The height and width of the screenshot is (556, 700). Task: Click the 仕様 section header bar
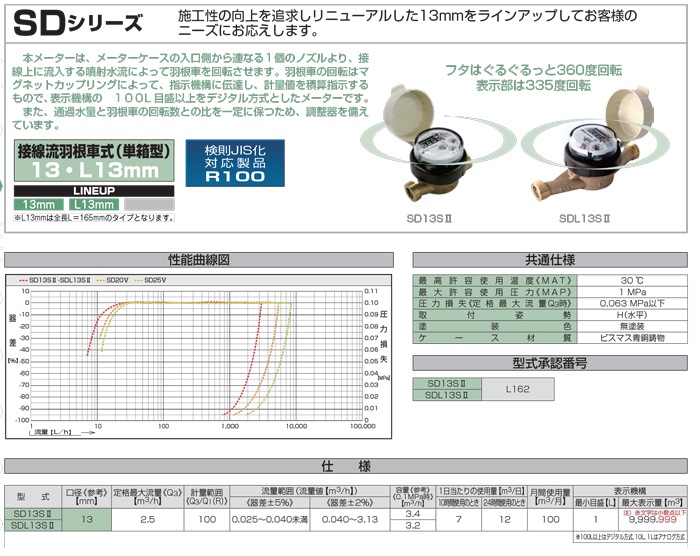[346, 466]
